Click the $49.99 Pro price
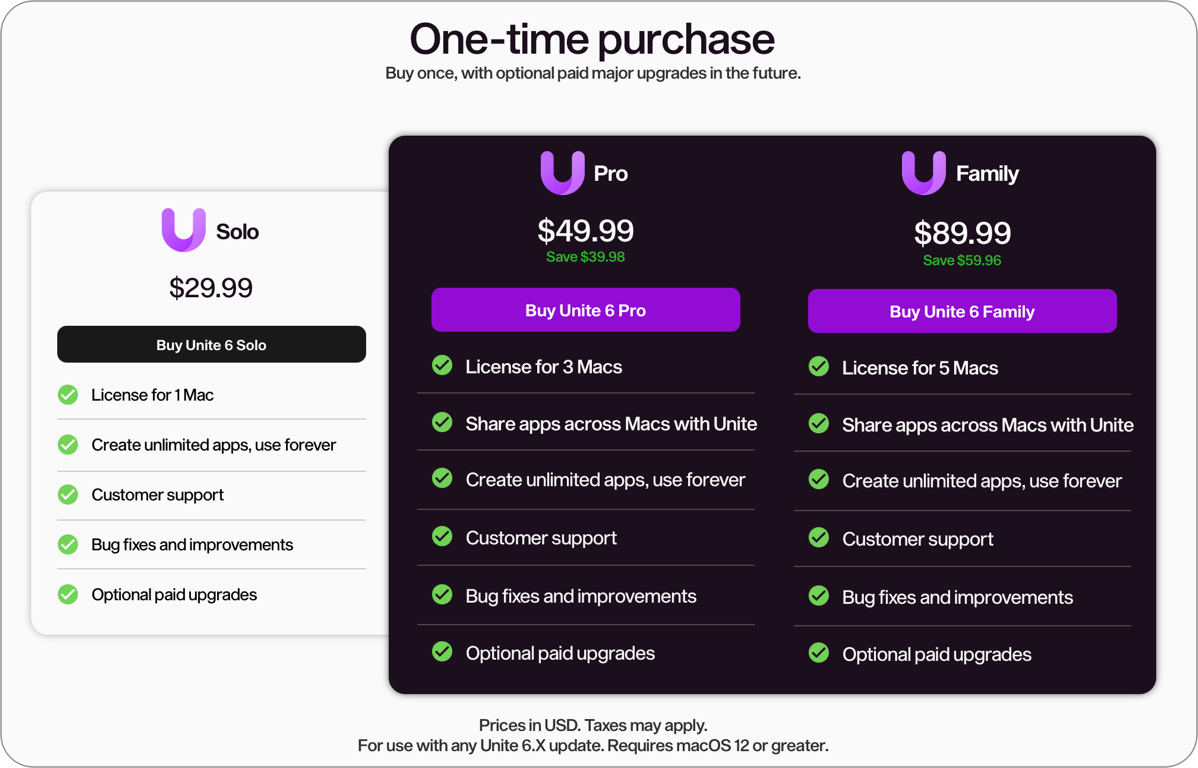This screenshot has height=768, width=1198. point(585,231)
